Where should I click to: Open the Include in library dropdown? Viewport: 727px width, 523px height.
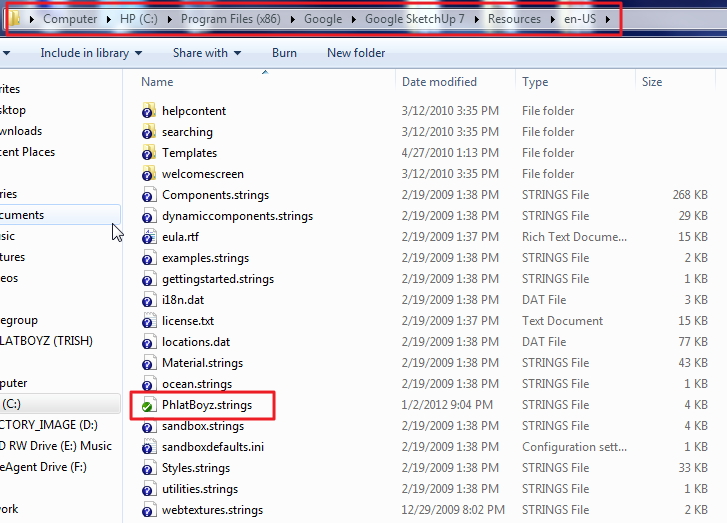click(x=90, y=53)
